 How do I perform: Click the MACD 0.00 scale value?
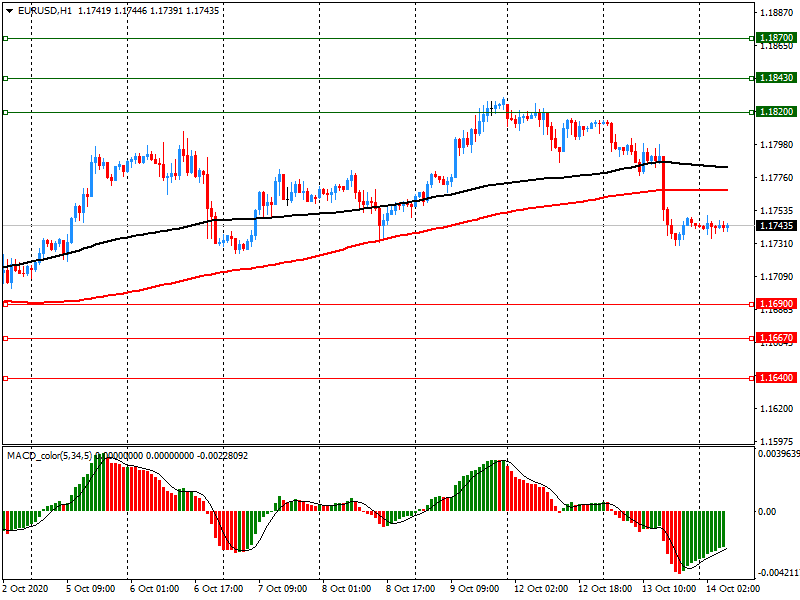[767, 512]
